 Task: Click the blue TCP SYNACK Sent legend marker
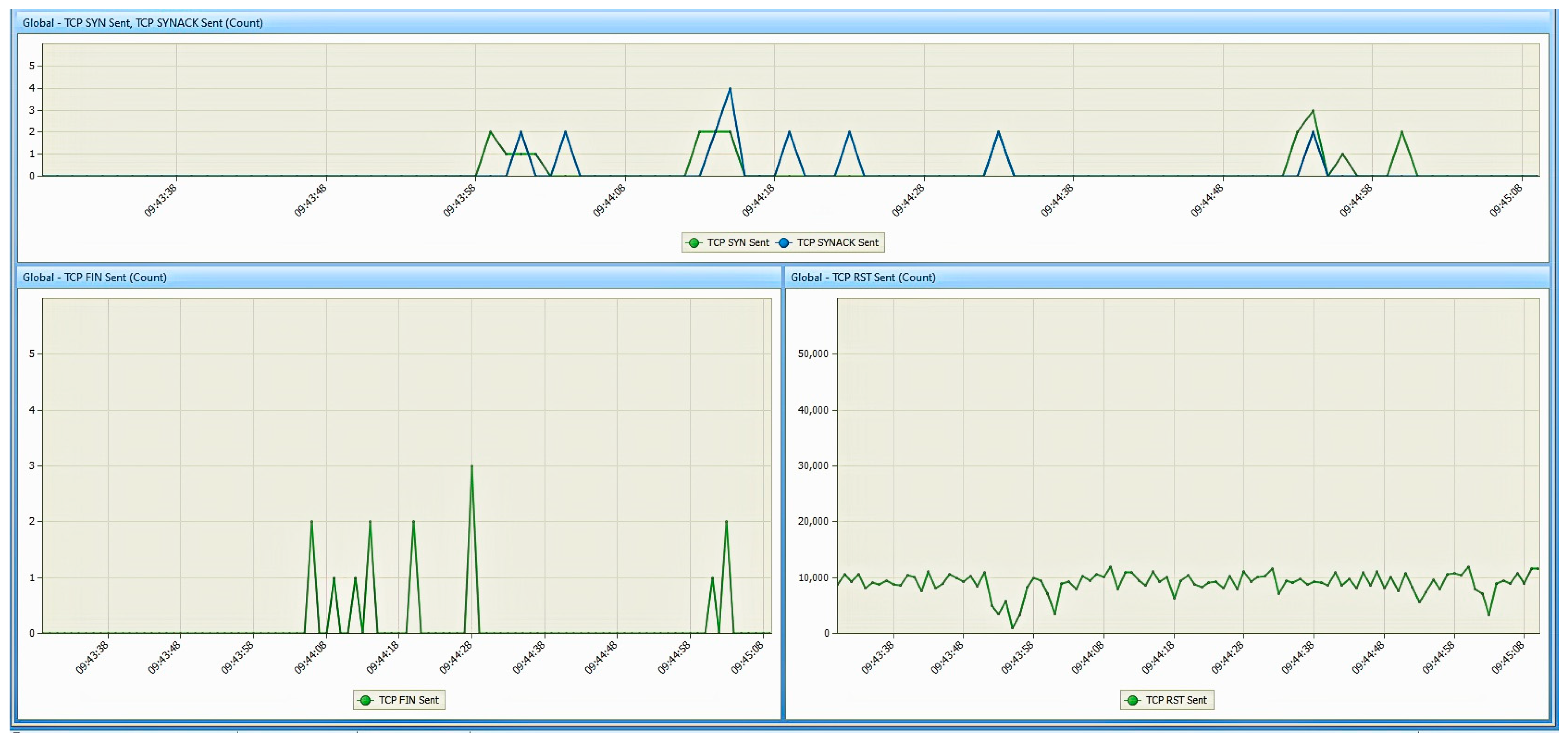tap(783, 243)
